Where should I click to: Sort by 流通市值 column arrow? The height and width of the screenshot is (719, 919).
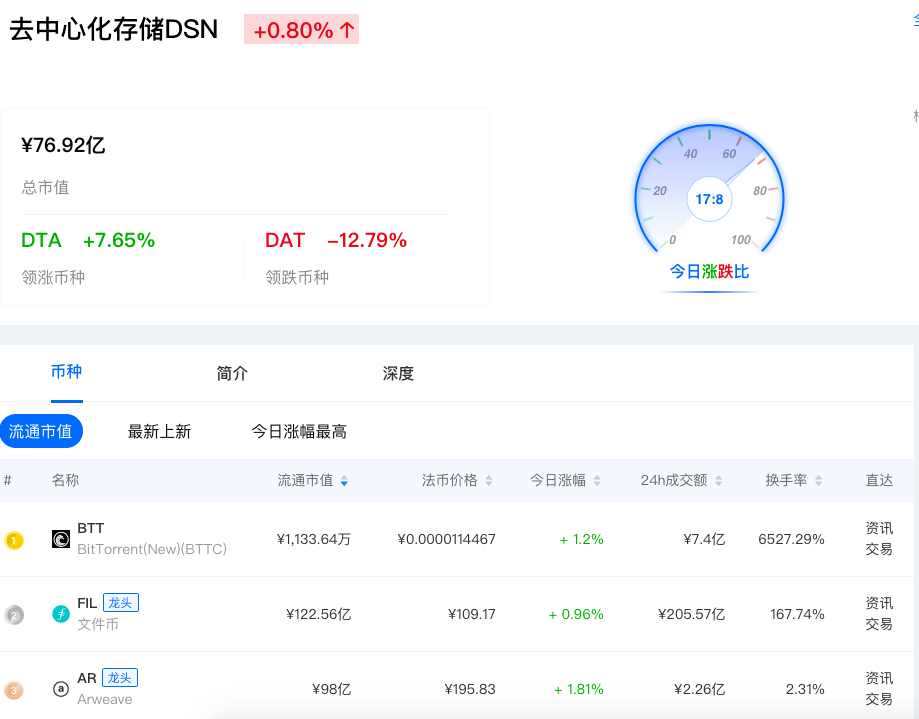click(344, 481)
